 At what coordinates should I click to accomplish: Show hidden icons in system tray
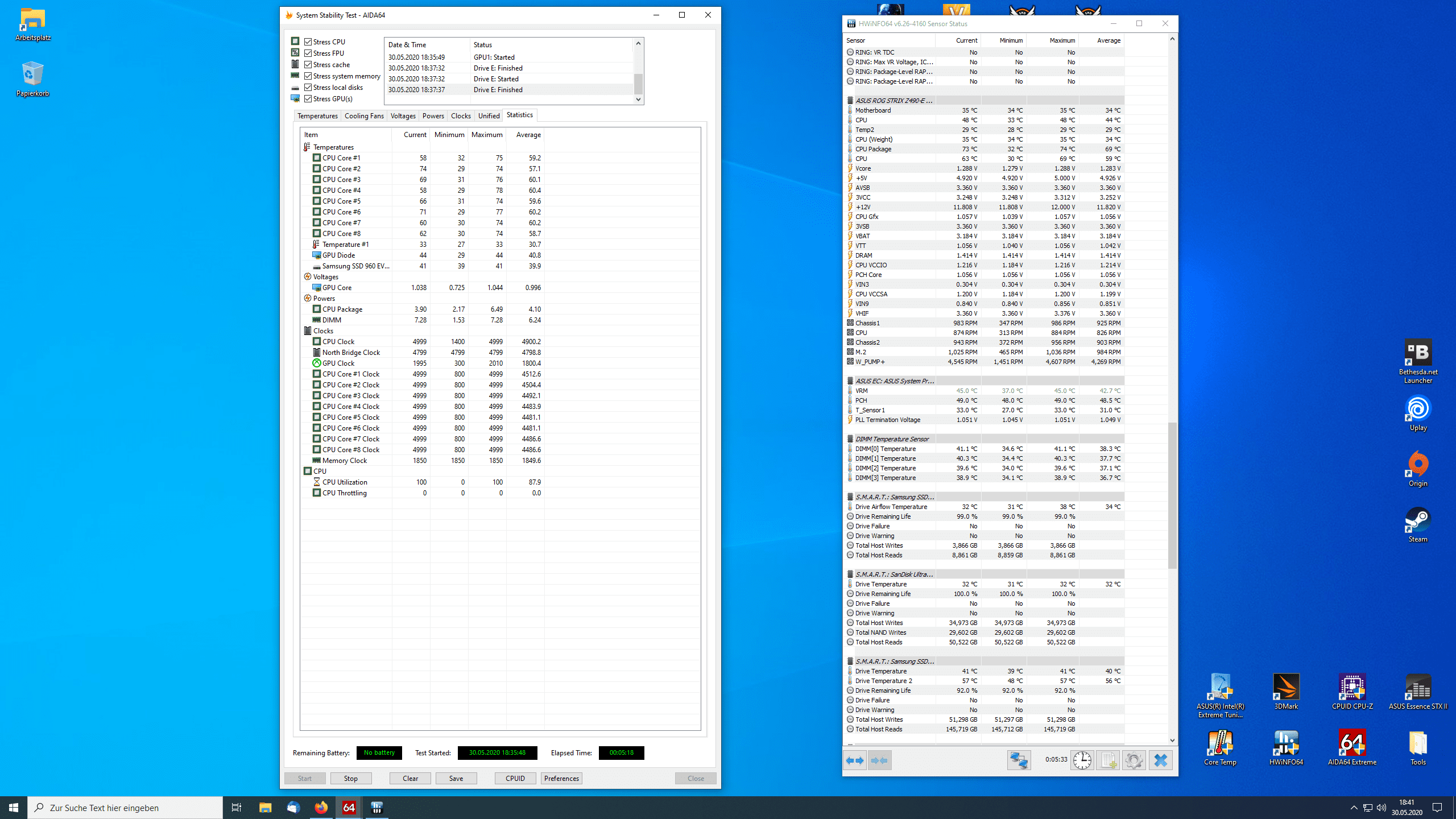(1354, 807)
